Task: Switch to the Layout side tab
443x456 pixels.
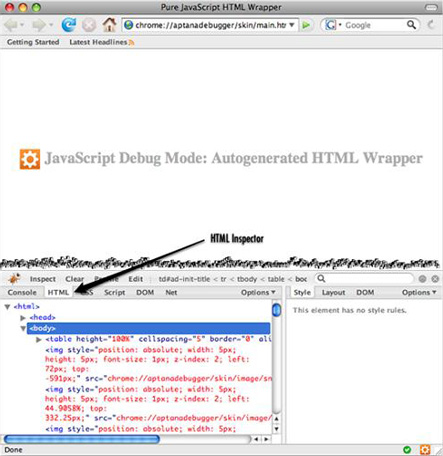Action: click(x=333, y=293)
